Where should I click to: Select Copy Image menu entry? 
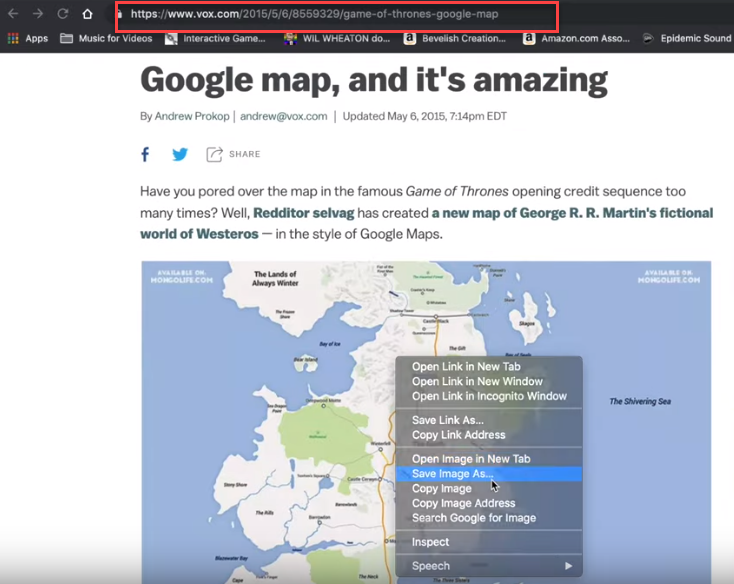tap(489, 489)
